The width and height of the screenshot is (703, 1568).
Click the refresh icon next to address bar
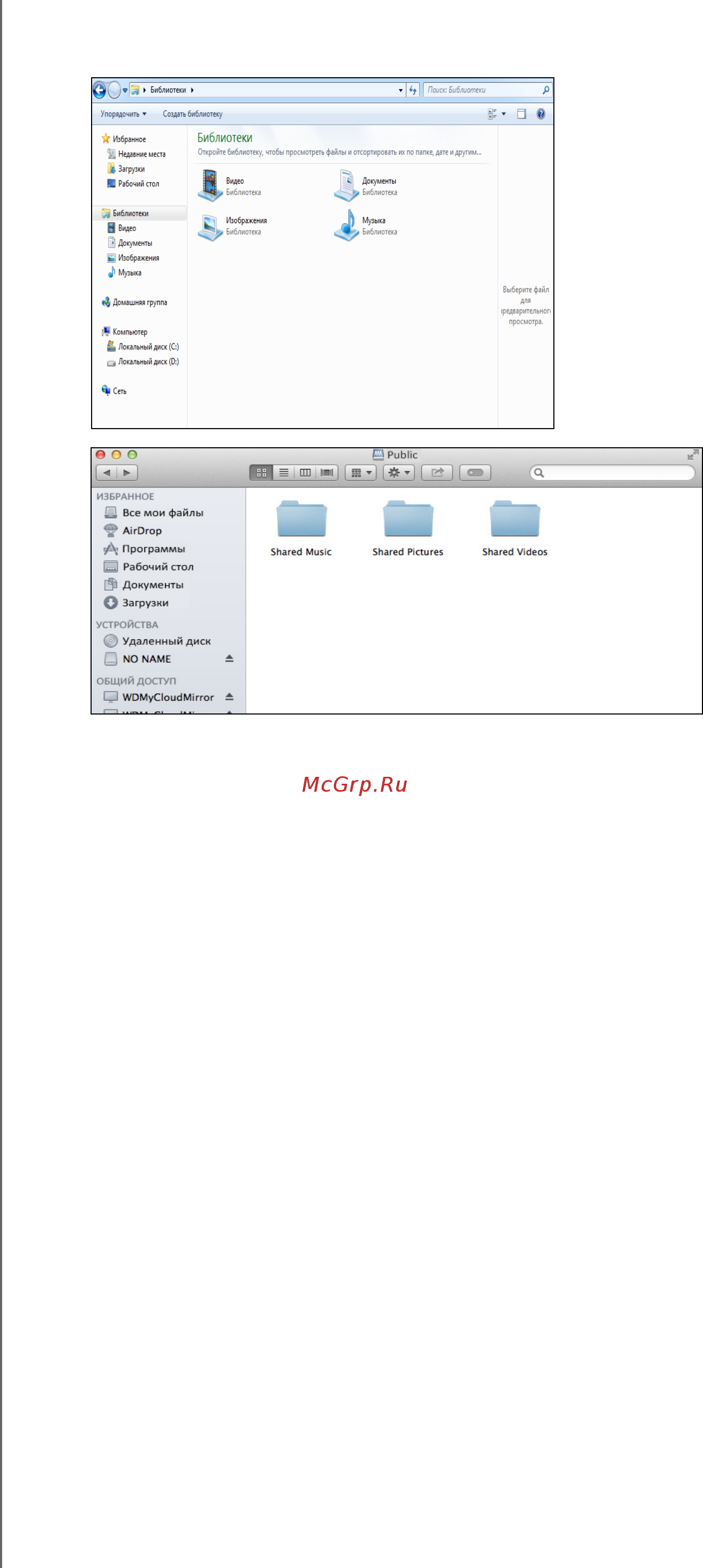click(413, 90)
